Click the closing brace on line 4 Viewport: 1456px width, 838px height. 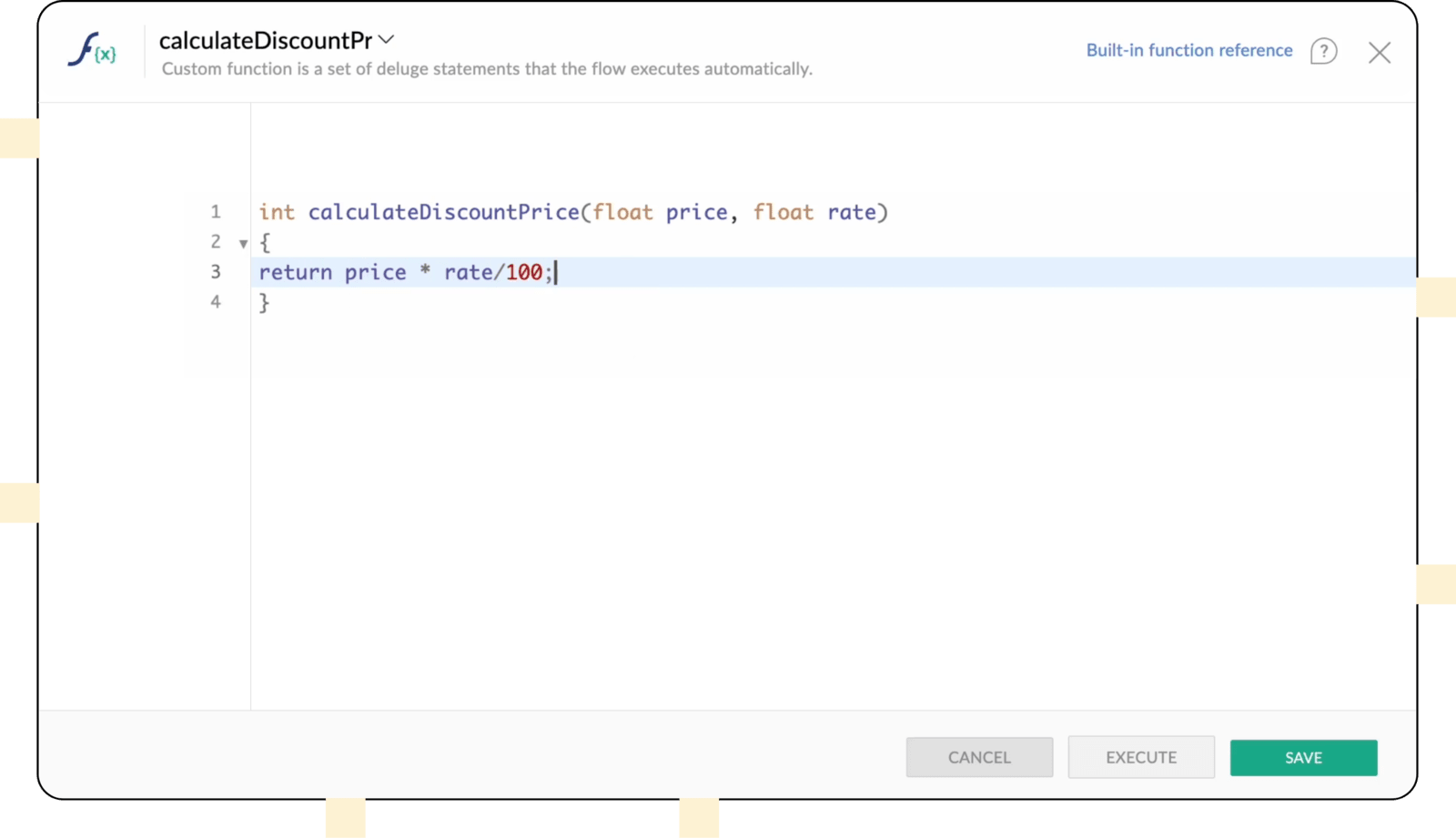click(265, 302)
